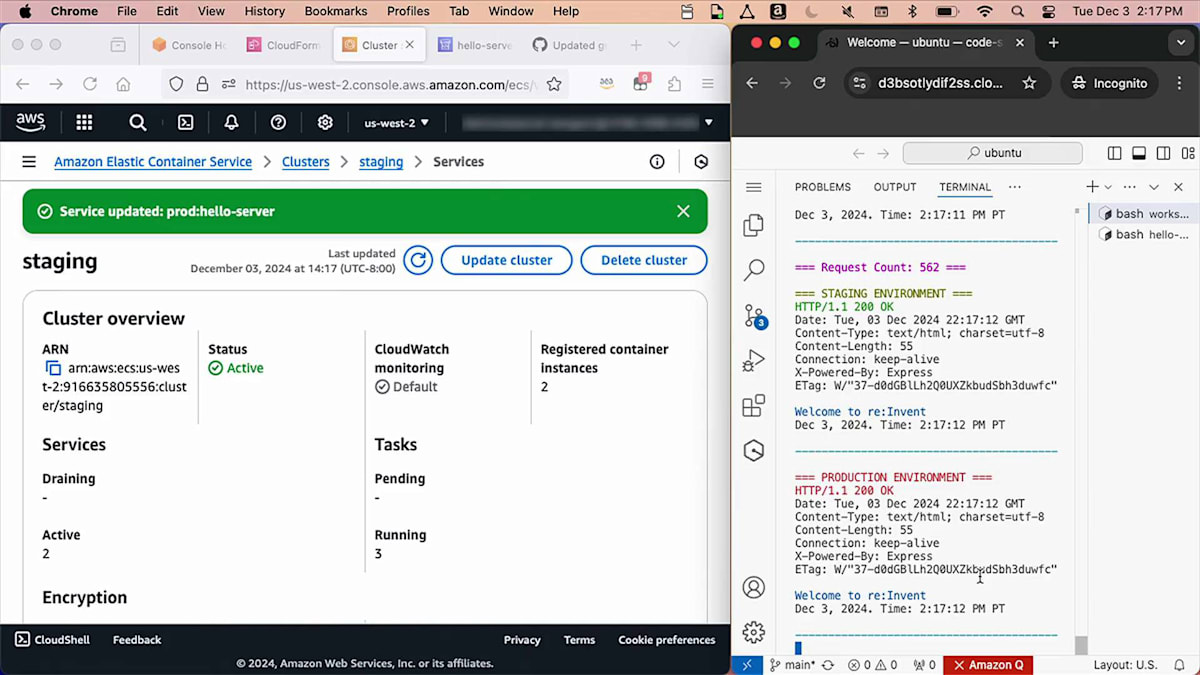
Task: Open AWS console settings gear
Action: click(x=325, y=122)
